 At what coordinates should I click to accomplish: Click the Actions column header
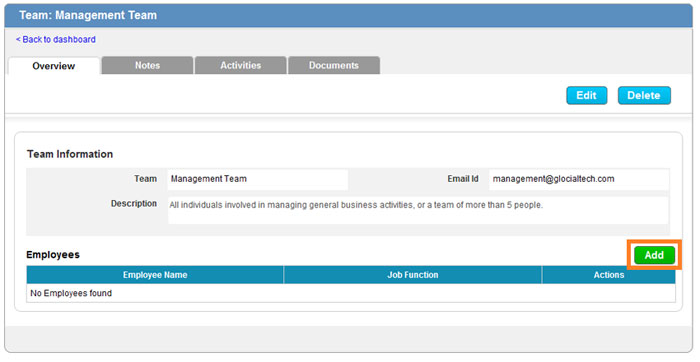tap(609, 275)
